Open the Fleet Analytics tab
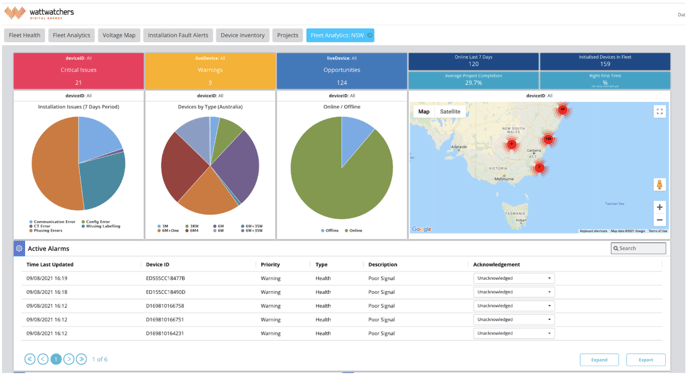The image size is (688, 375). click(72, 35)
